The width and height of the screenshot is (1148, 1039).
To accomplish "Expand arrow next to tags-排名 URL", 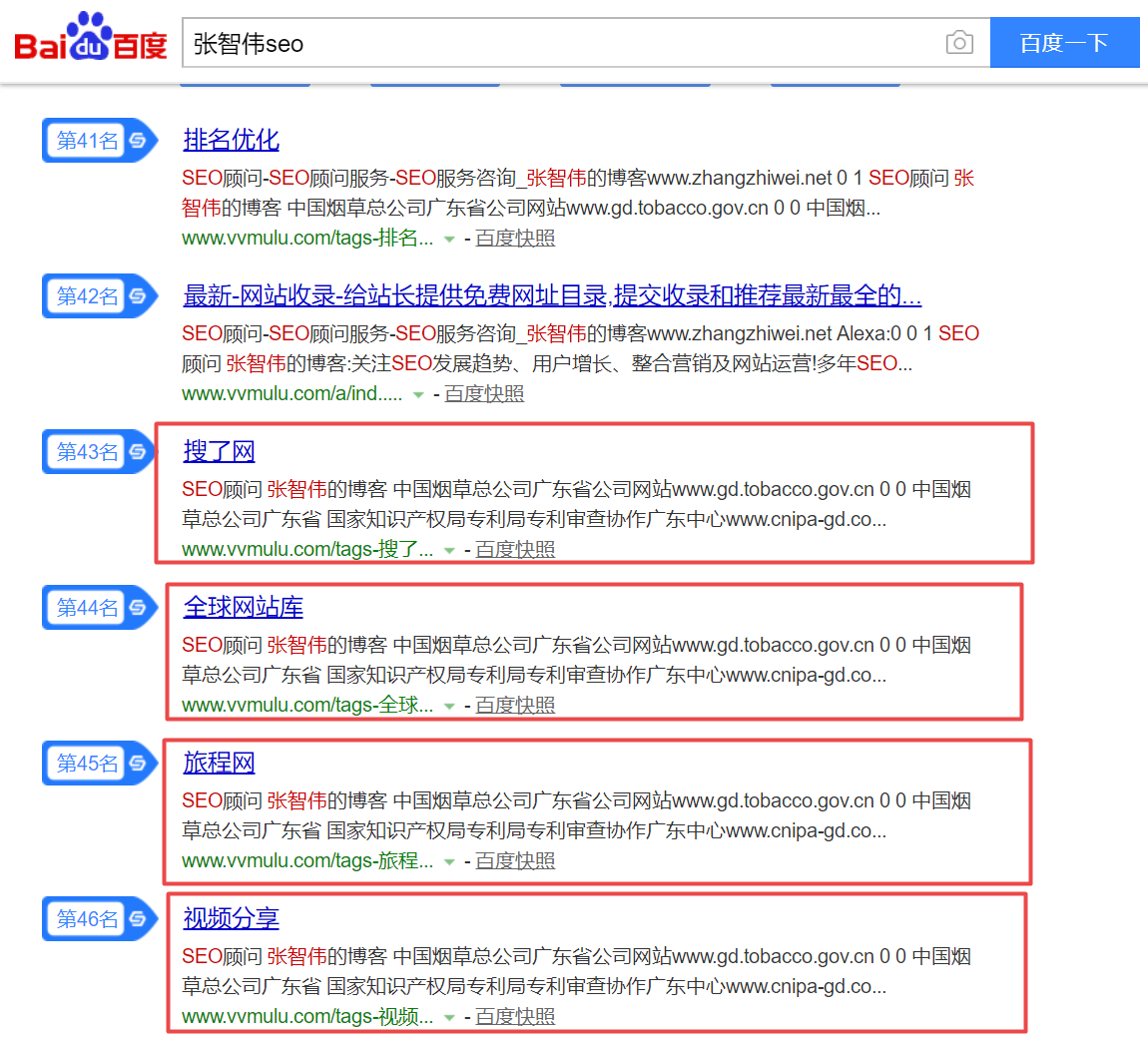I will click(449, 240).
